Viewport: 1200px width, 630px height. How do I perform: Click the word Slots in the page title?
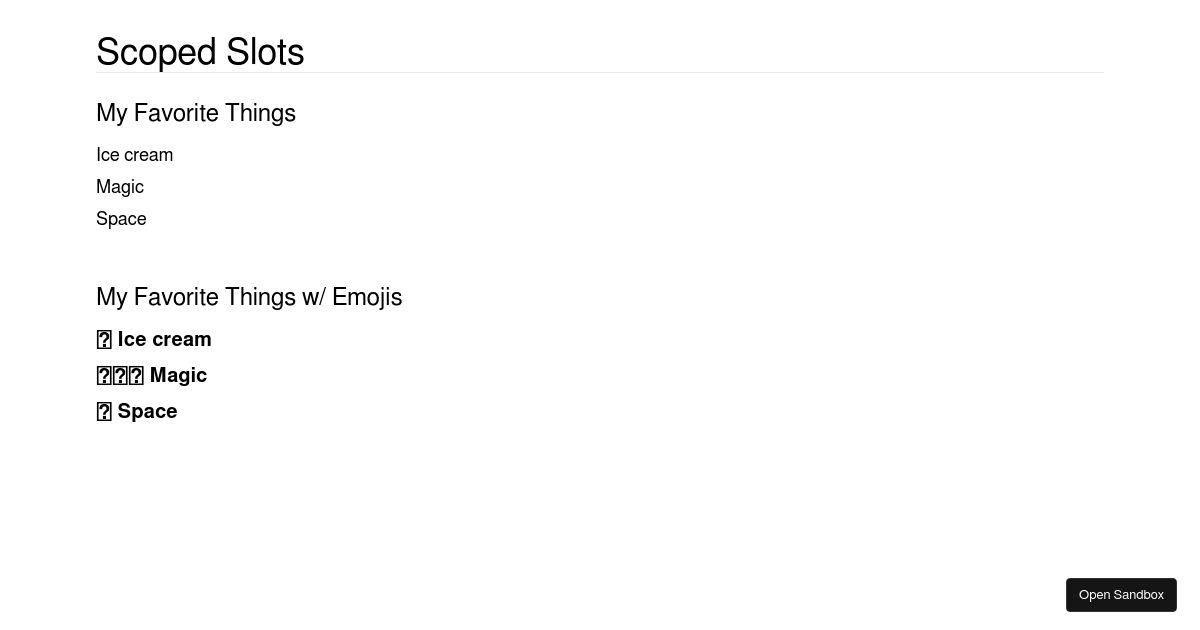point(265,52)
